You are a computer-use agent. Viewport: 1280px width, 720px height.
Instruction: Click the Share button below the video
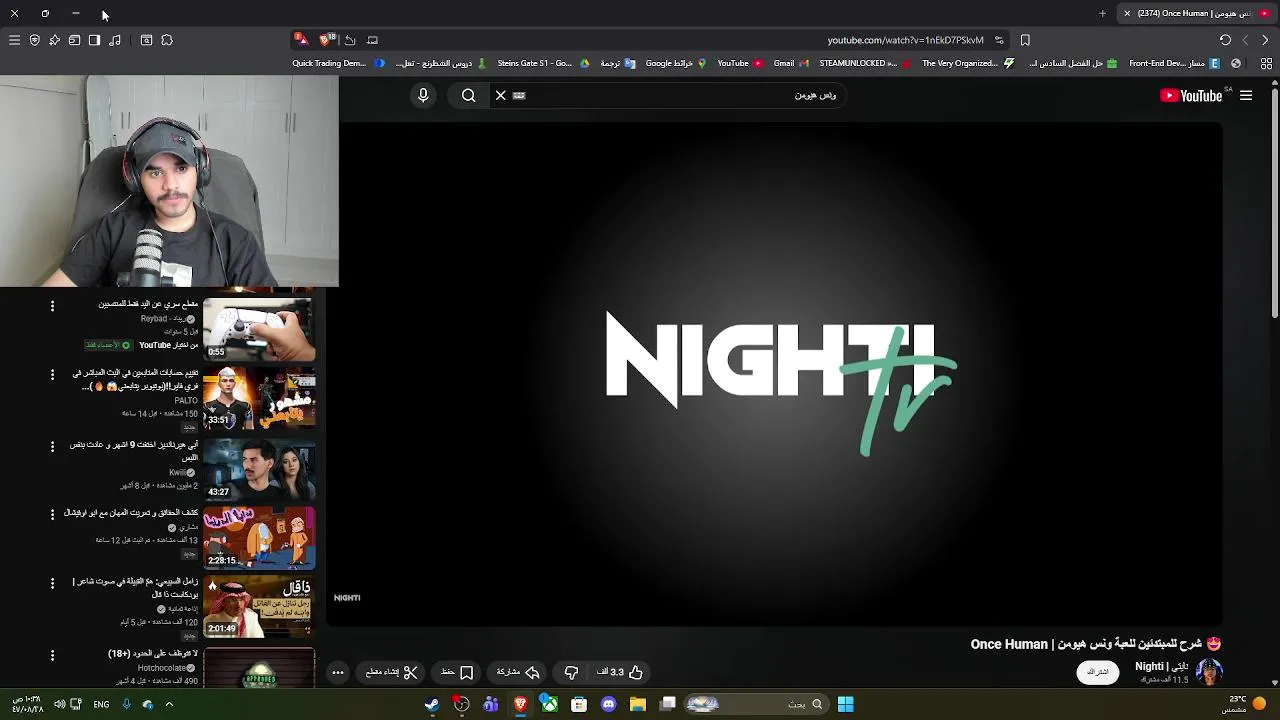pyautogui.click(x=518, y=672)
